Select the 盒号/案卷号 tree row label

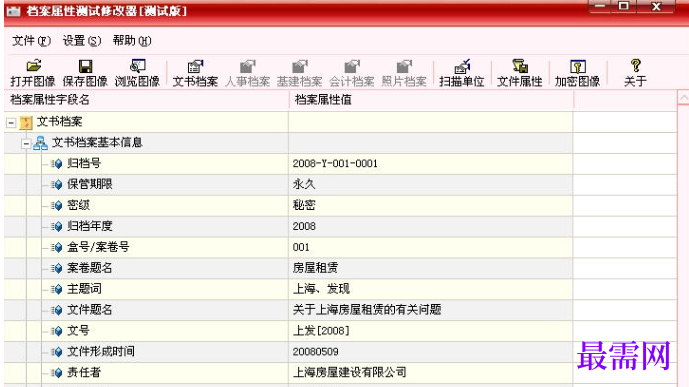pos(98,247)
